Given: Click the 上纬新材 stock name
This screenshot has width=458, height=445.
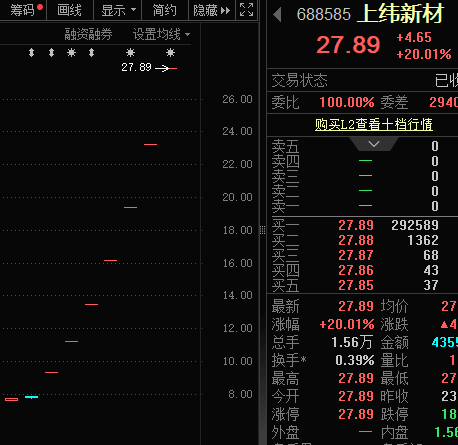Looking at the screenshot, I should point(400,13).
